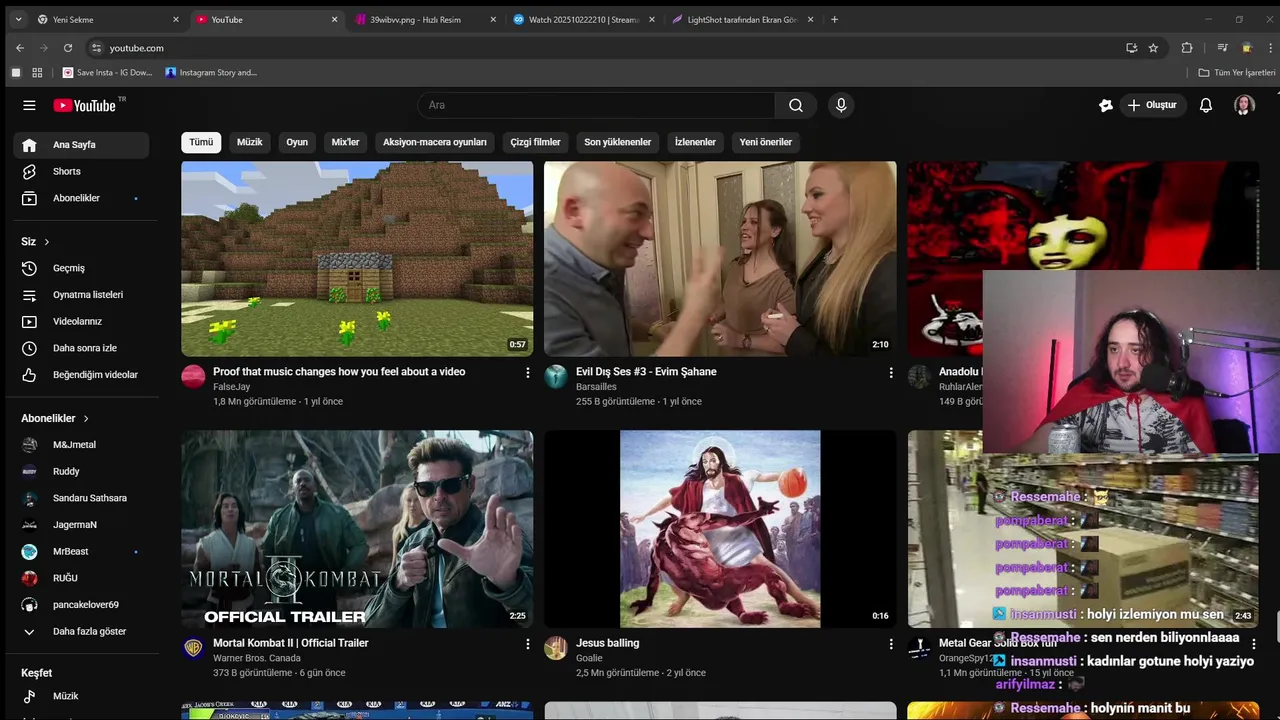The height and width of the screenshot is (720, 1280).
Task: Select the Oyun filter chip
Action: [297, 142]
